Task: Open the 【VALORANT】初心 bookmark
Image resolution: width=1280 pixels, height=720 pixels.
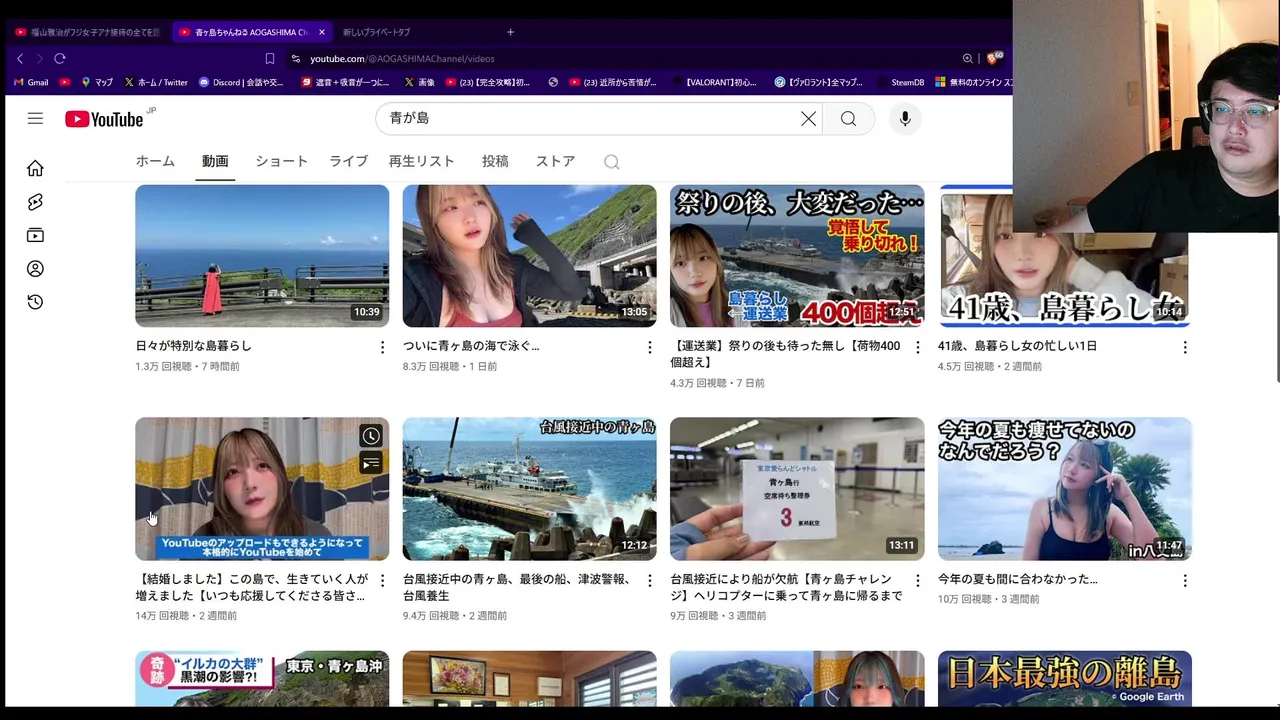Action: tap(714, 82)
